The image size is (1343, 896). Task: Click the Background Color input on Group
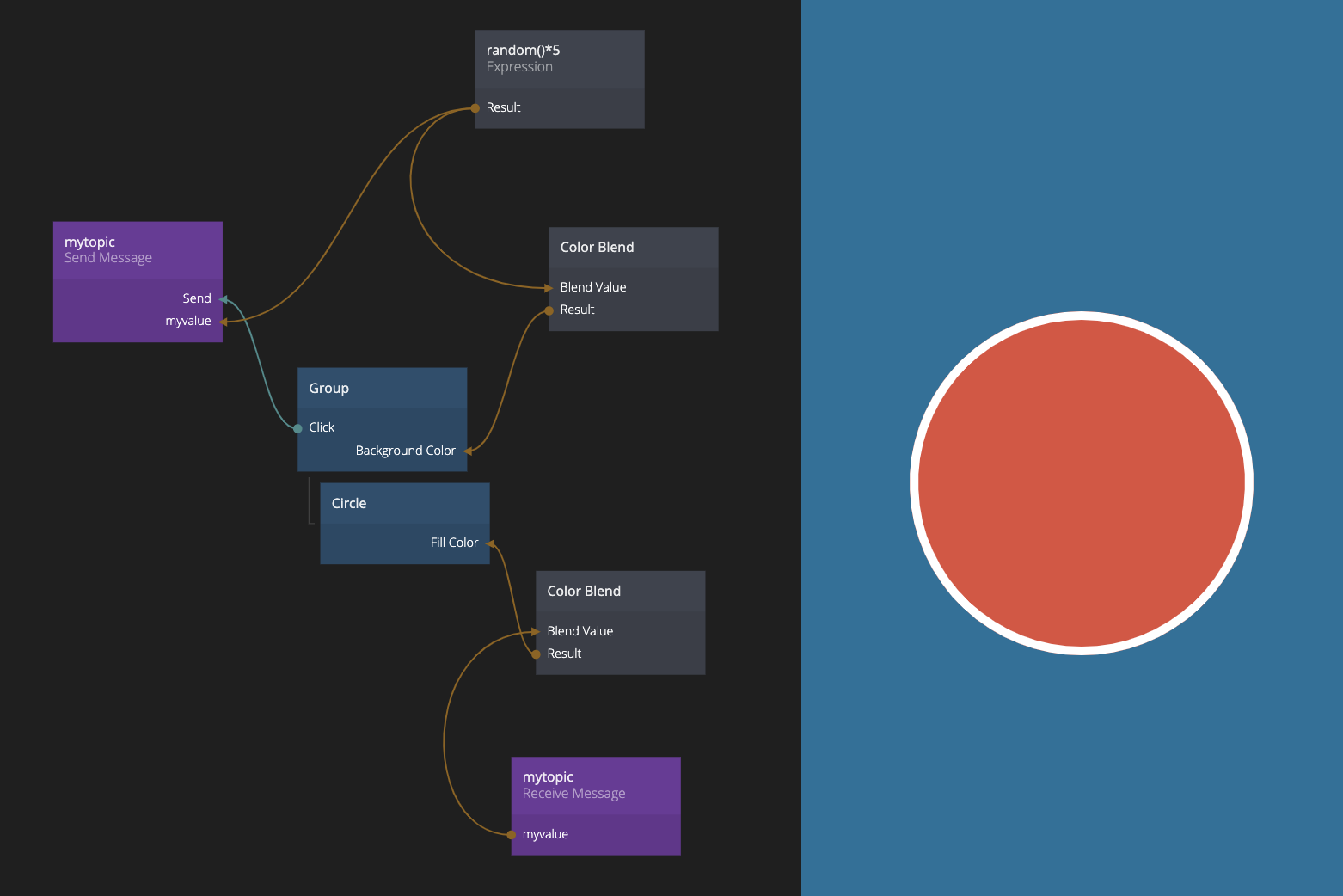[x=468, y=451]
